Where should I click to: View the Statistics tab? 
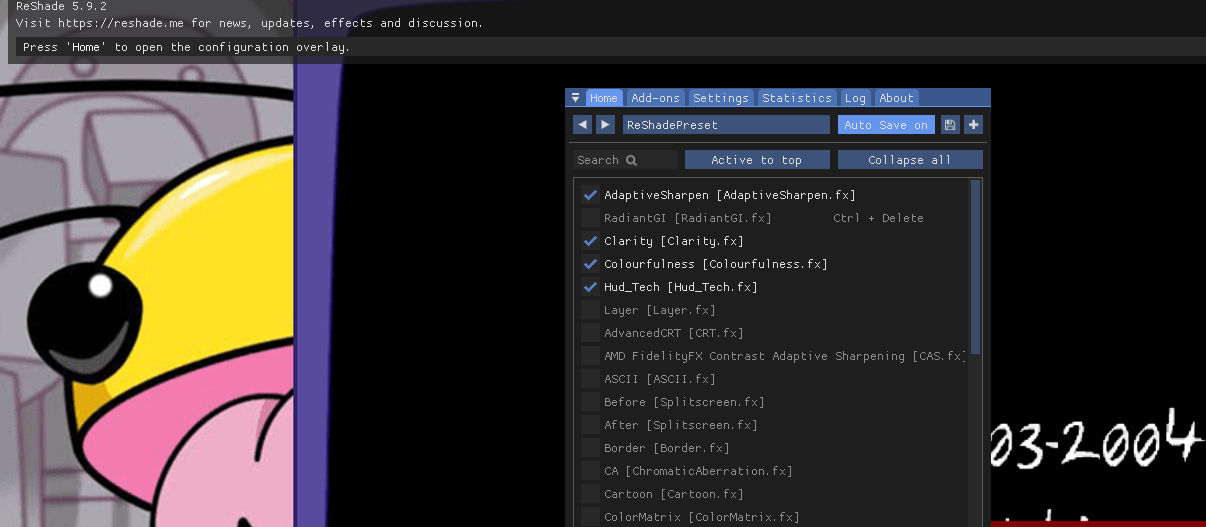(796, 98)
